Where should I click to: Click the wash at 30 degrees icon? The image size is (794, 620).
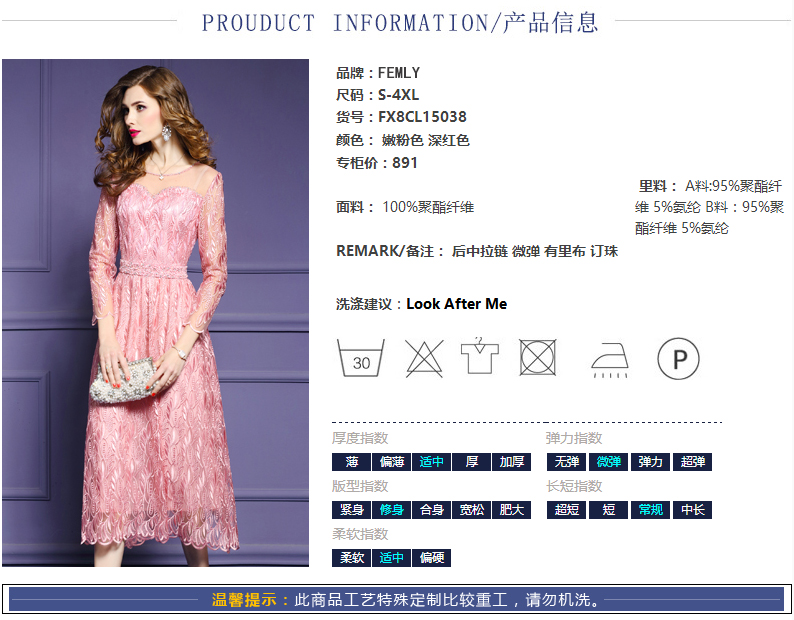click(x=361, y=358)
